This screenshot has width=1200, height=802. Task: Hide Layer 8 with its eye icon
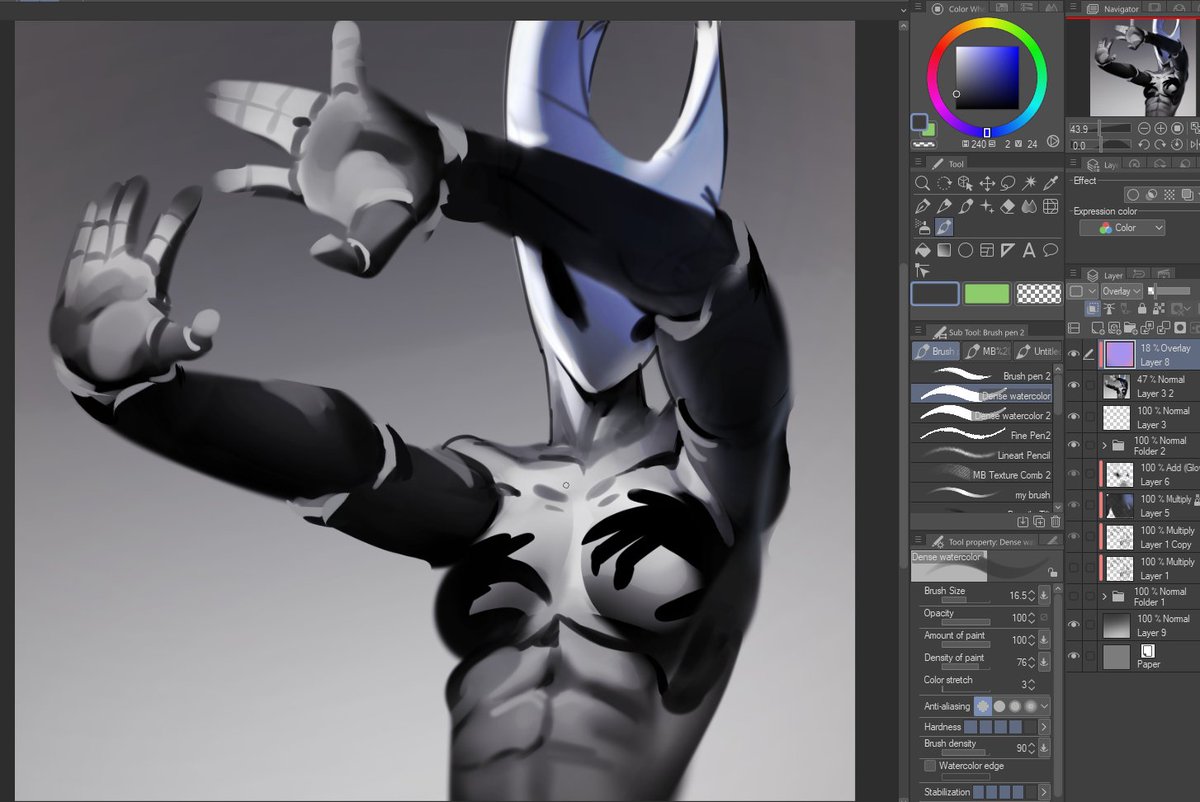tap(1074, 354)
